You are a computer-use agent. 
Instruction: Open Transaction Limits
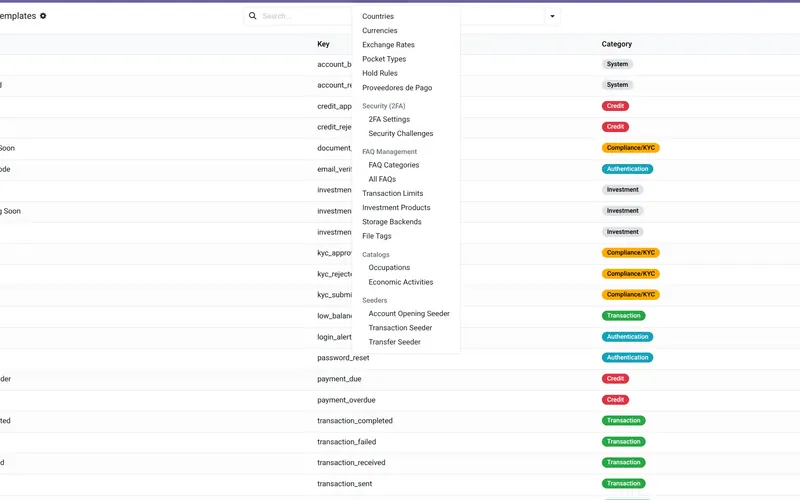[392, 193]
